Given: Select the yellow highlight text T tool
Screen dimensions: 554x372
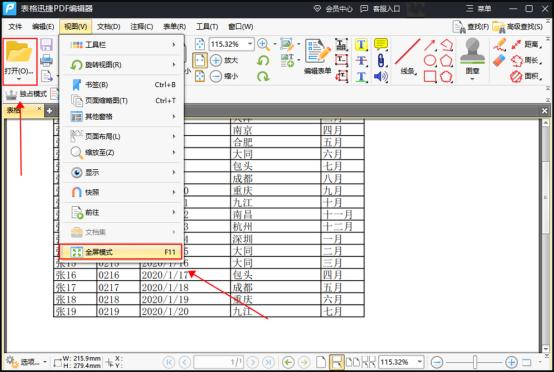Looking at the screenshot, I should (x=361, y=45).
